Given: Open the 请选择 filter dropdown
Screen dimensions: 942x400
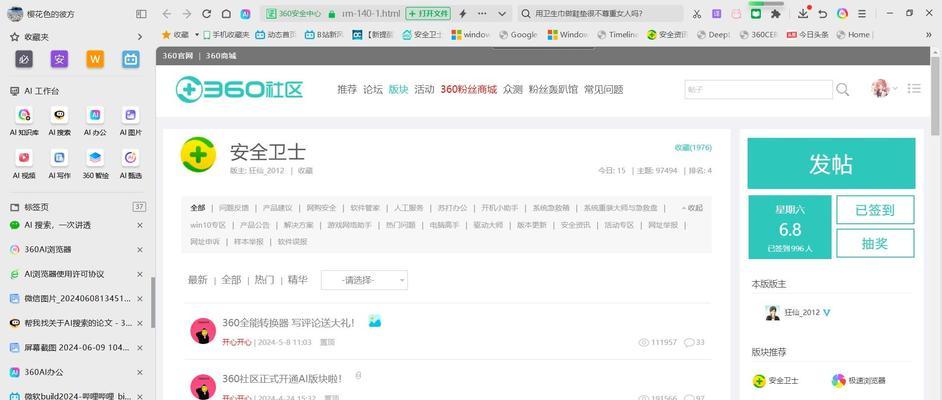Looking at the screenshot, I should coord(364,280).
